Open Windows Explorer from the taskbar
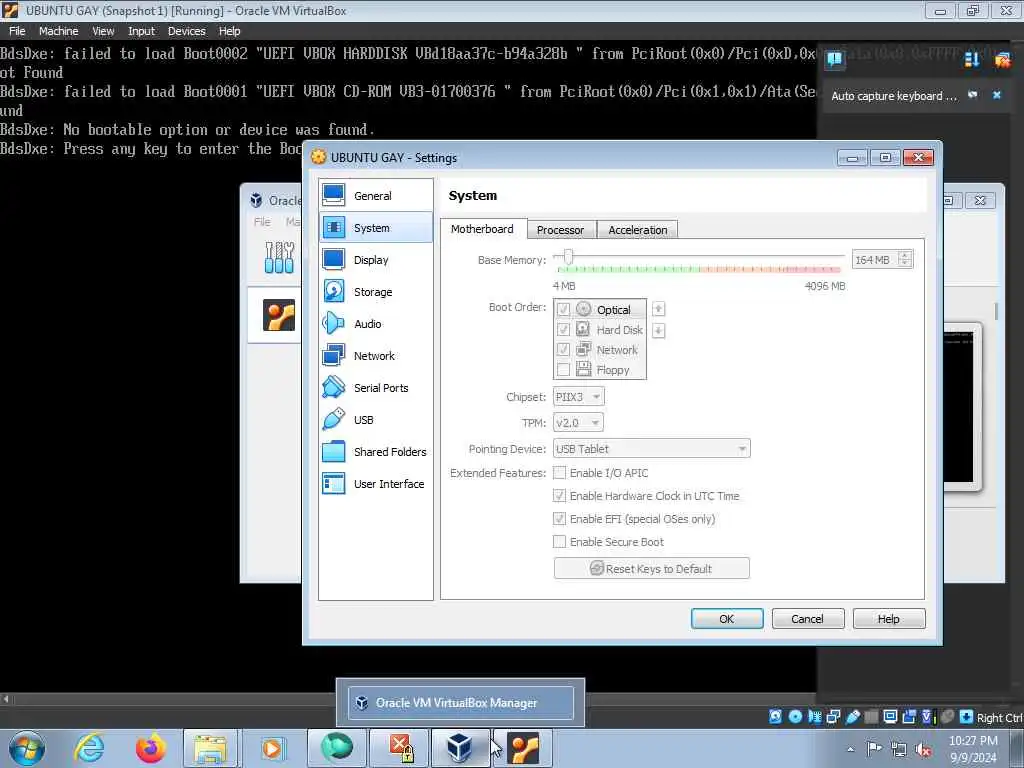 [x=210, y=748]
